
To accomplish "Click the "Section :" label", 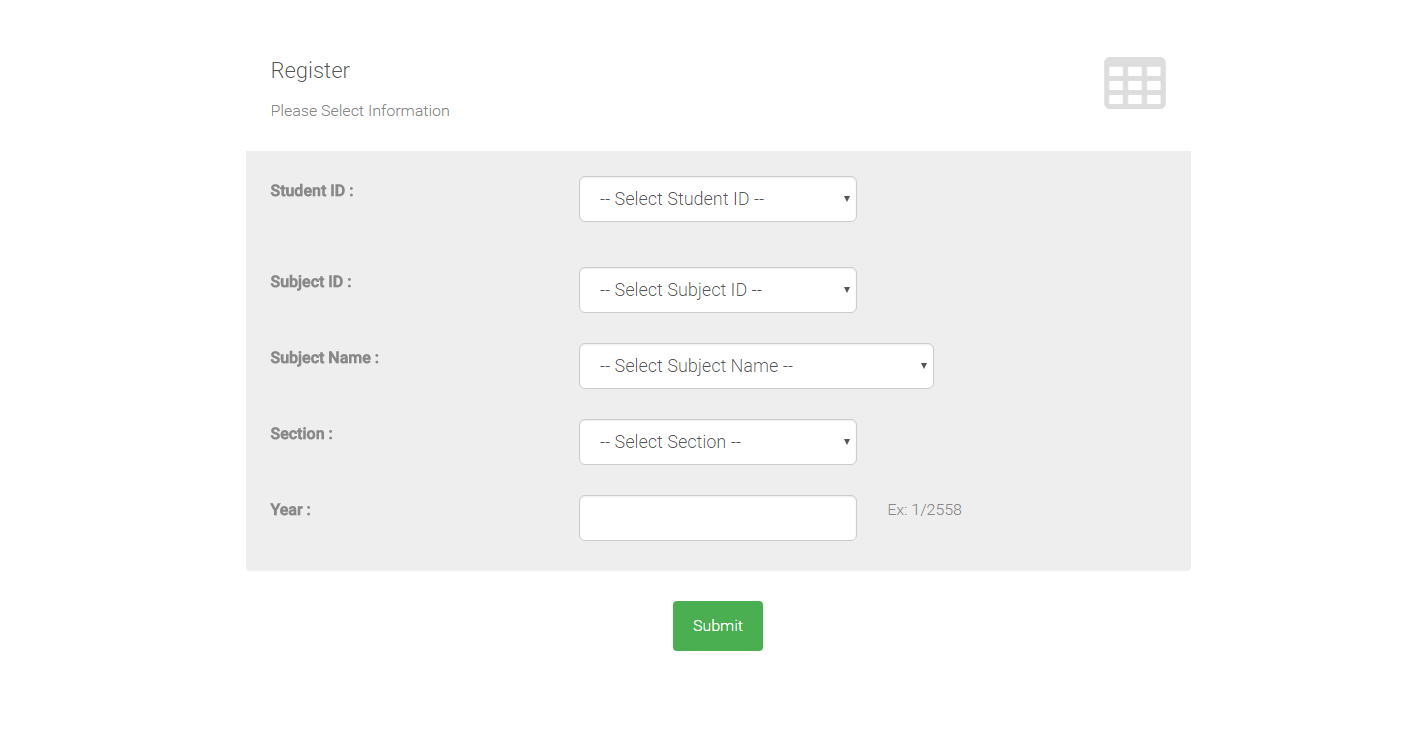I will click(x=301, y=434).
